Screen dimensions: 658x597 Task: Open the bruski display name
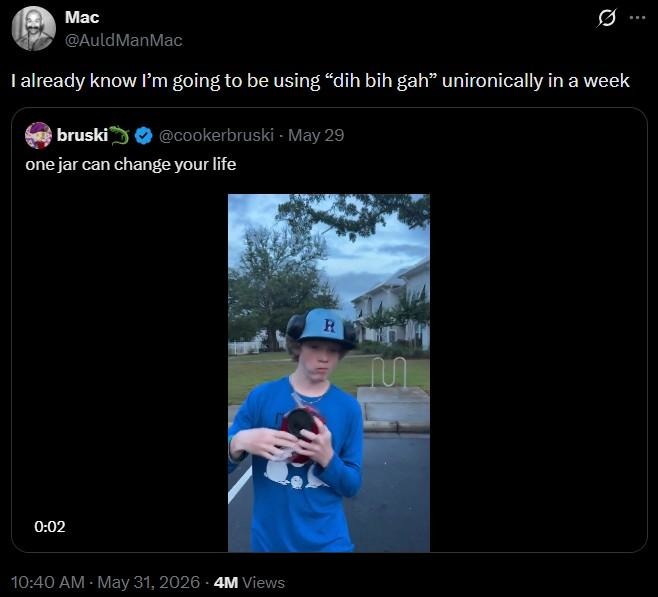coord(82,135)
